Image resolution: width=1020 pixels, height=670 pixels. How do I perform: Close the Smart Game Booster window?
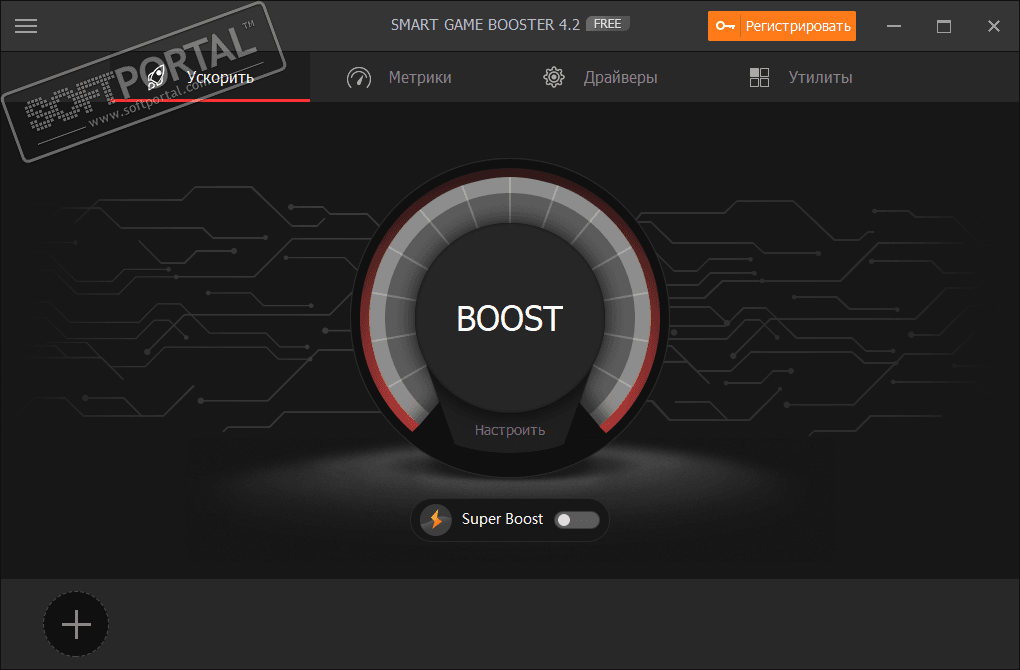pyautogui.click(x=993, y=26)
